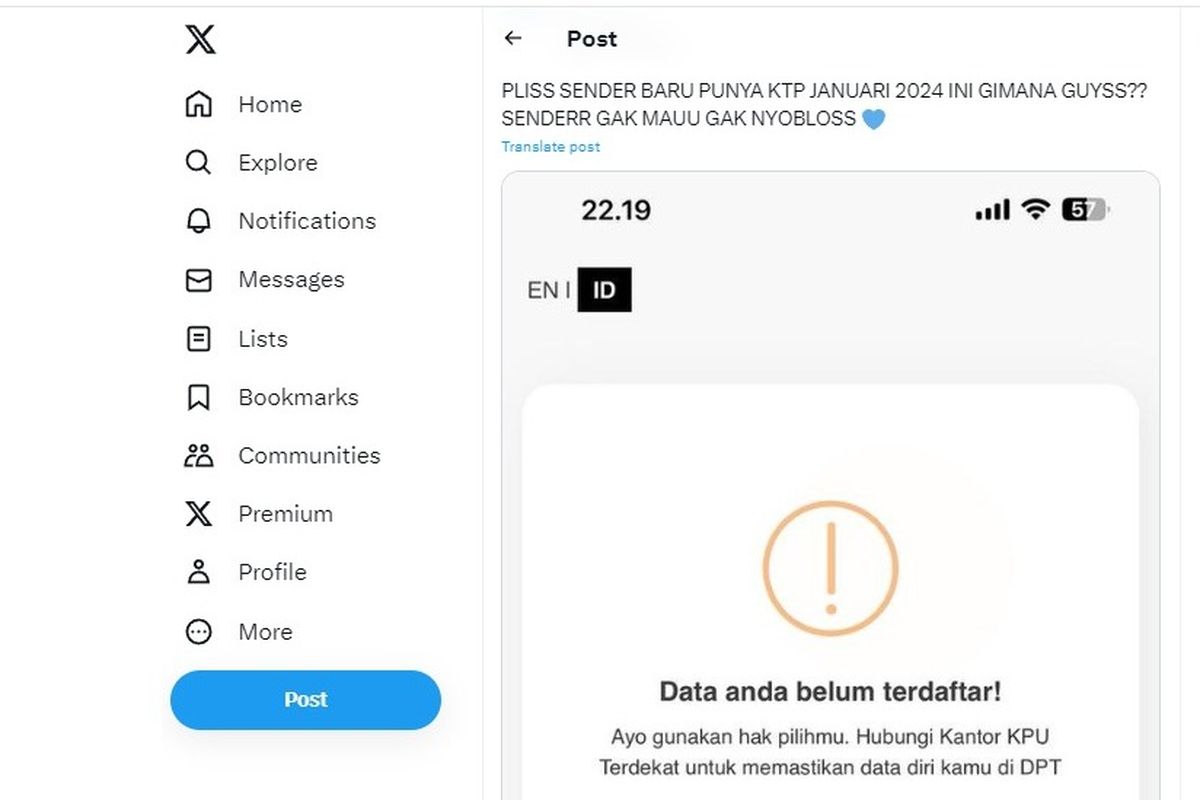Select the Lists icon
This screenshot has width=1200, height=800.
pos(198,338)
